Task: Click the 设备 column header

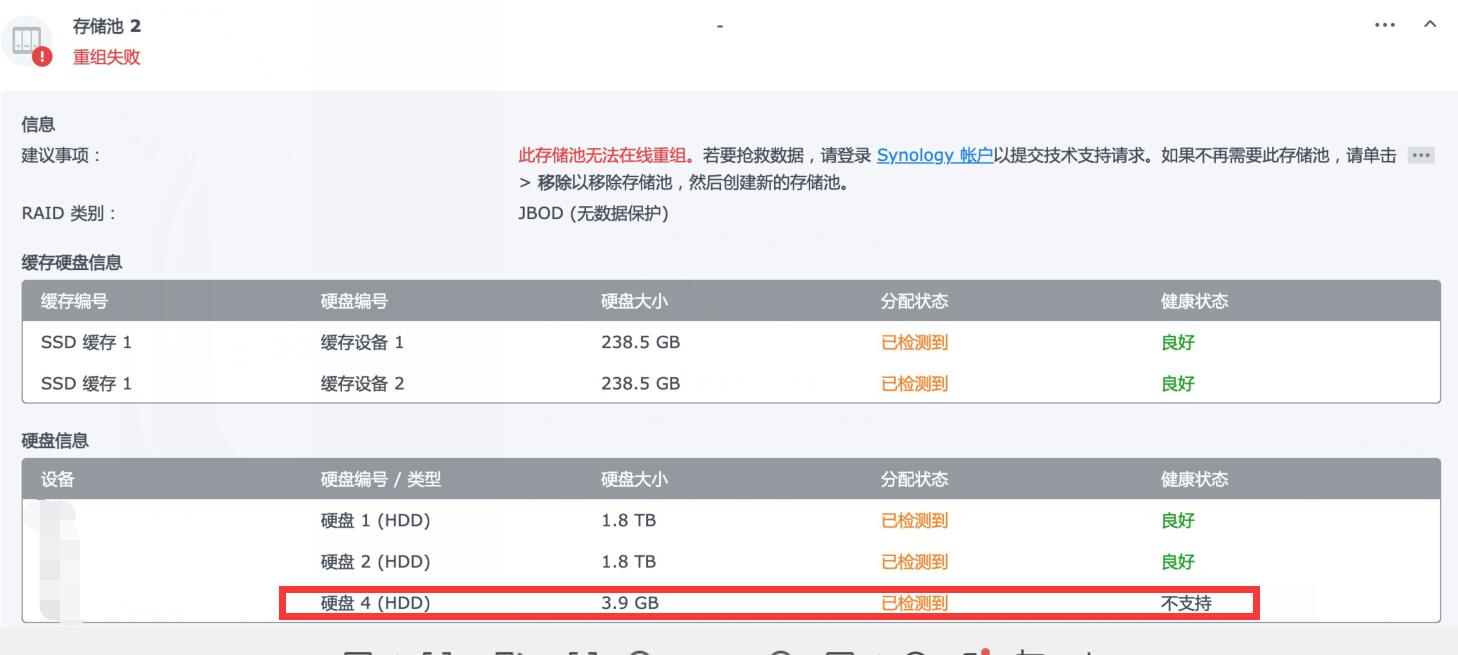Action: click(58, 479)
